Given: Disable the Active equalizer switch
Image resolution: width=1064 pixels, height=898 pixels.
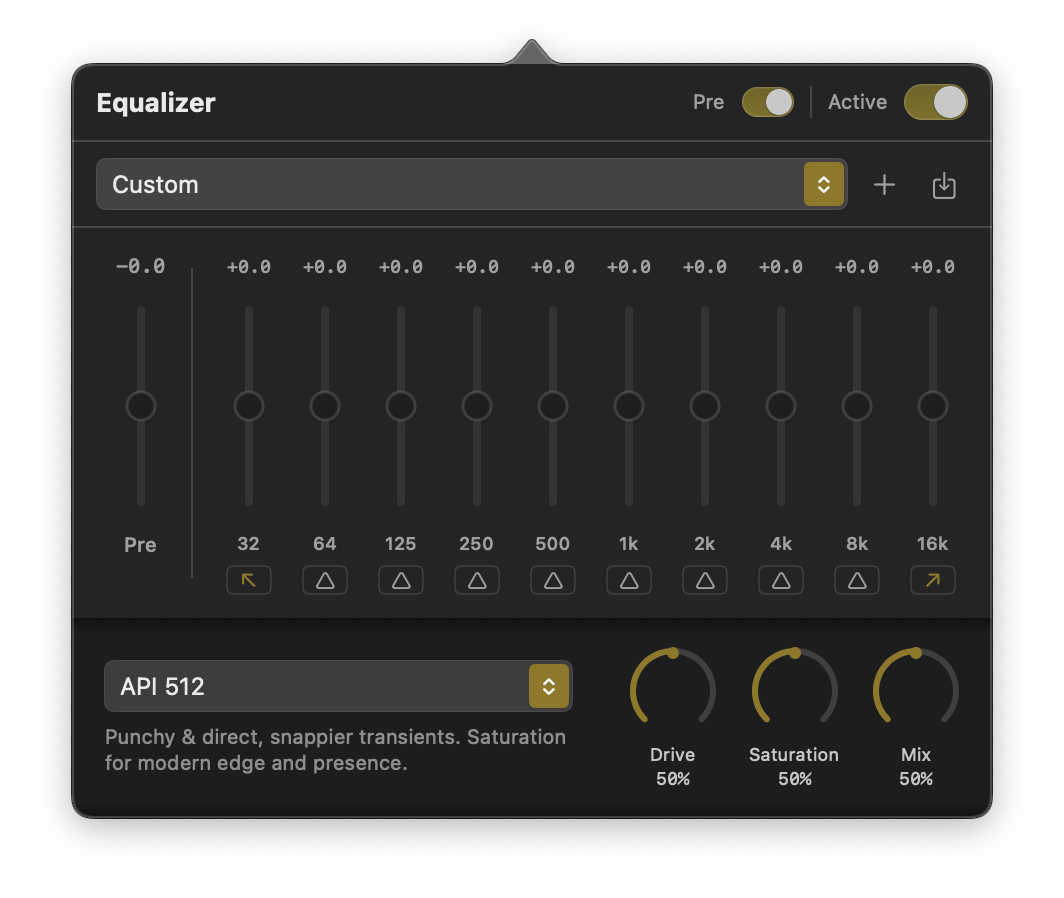Looking at the screenshot, I should click(x=935, y=102).
